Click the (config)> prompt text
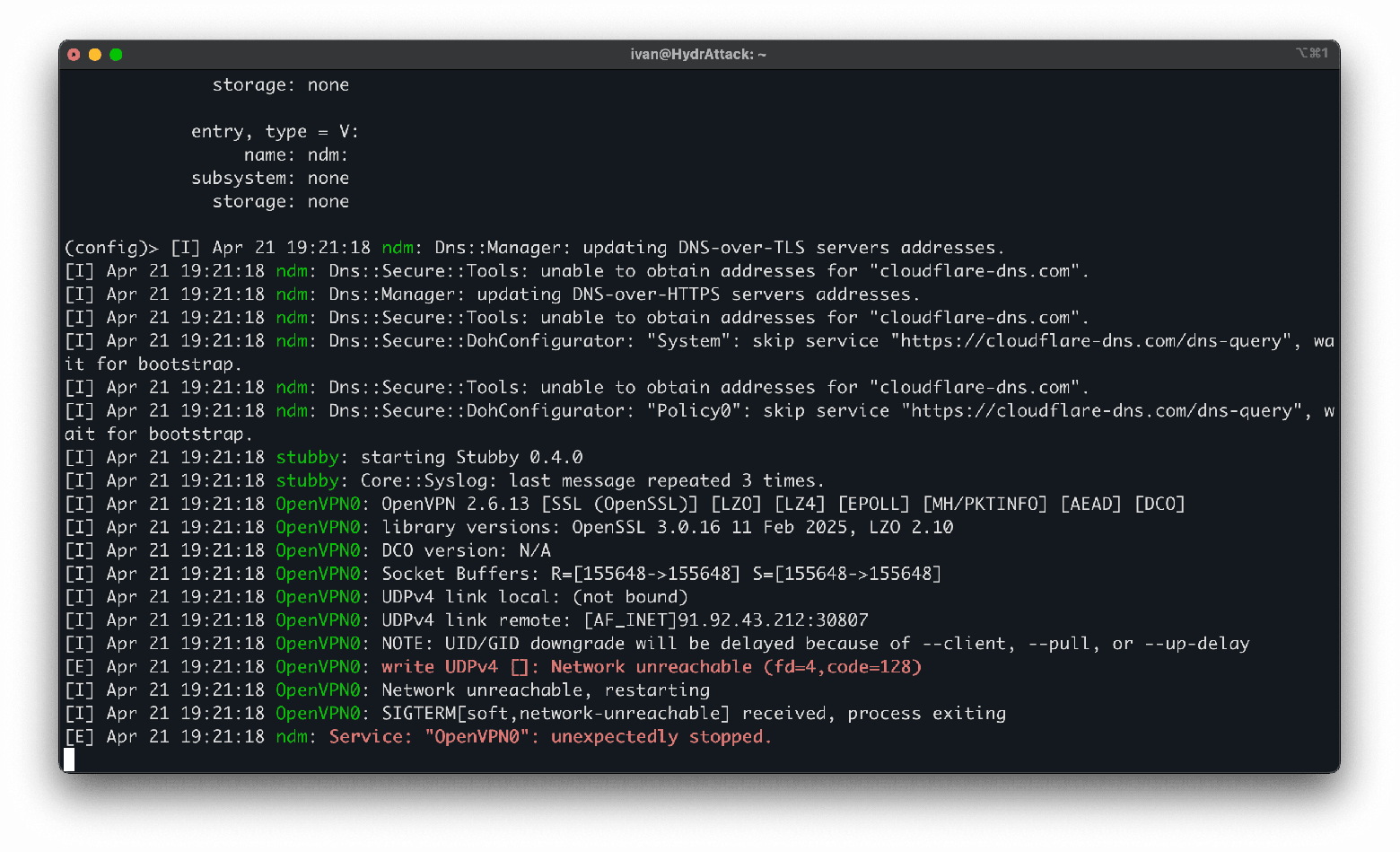Screen dimensions: 1400x852 (111, 248)
